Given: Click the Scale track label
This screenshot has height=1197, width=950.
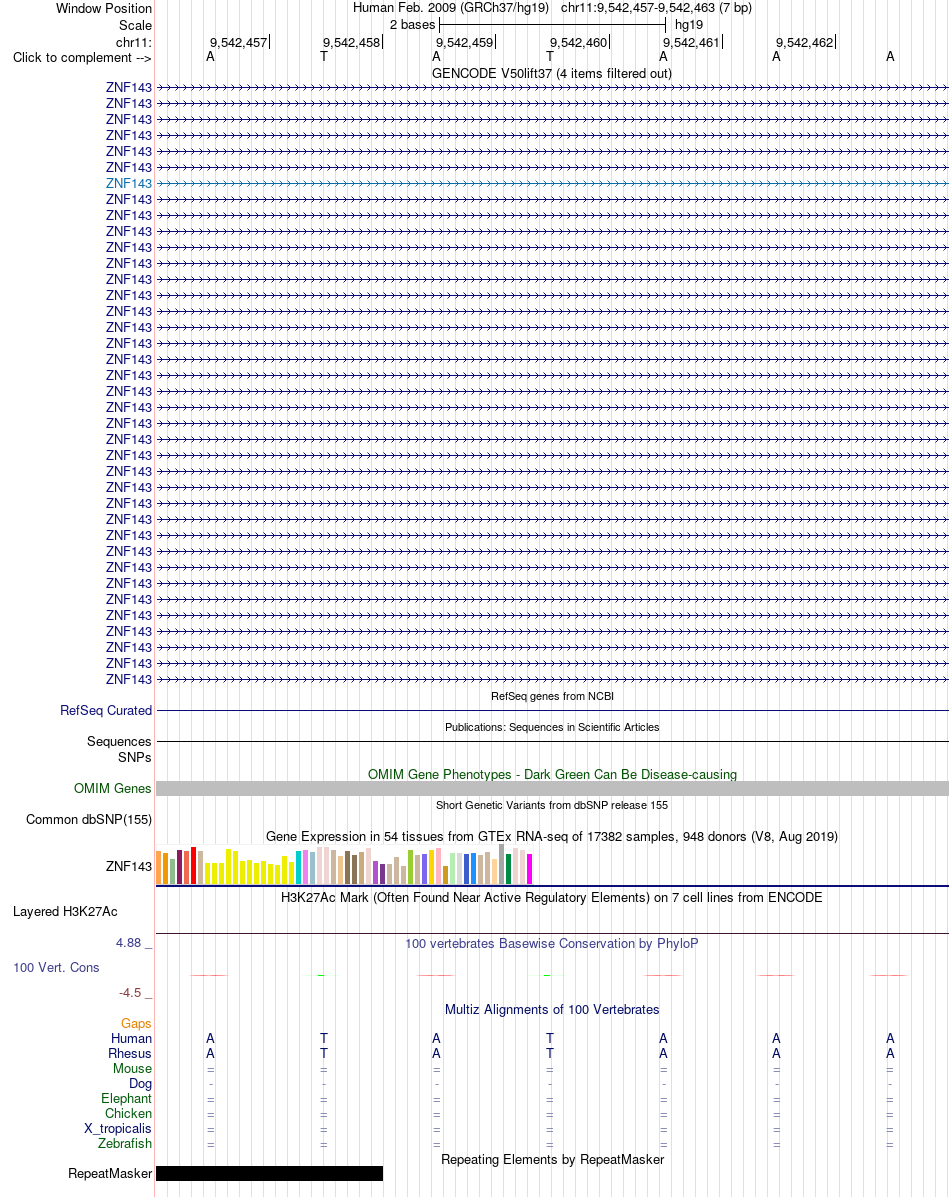Looking at the screenshot, I should (x=135, y=25).
